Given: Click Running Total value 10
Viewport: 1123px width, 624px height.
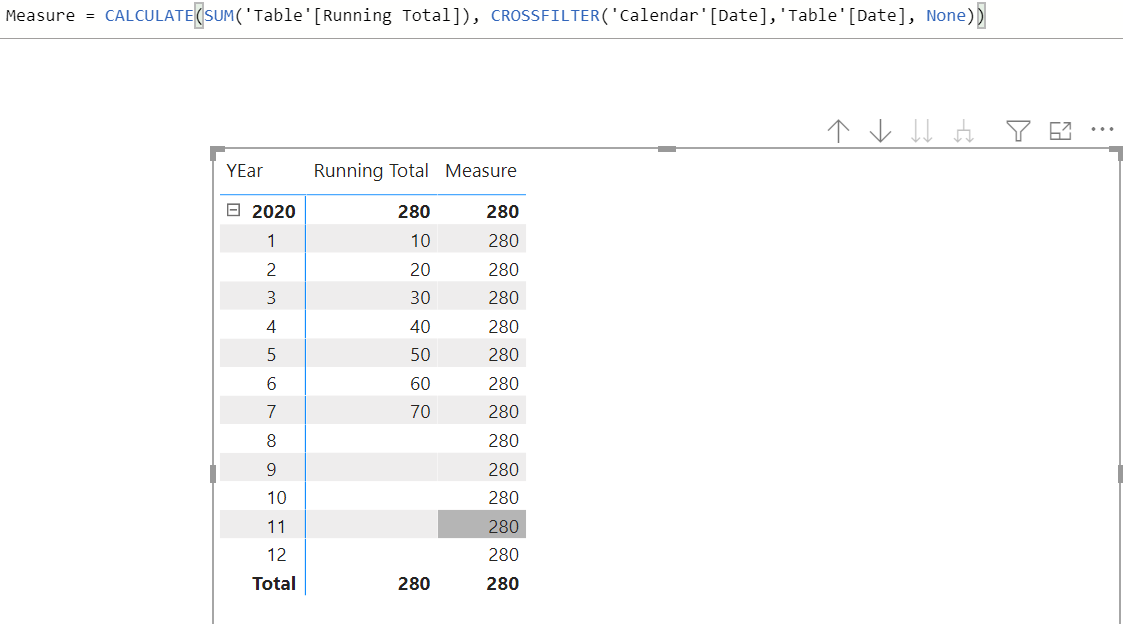Looking at the screenshot, I should (420, 241).
